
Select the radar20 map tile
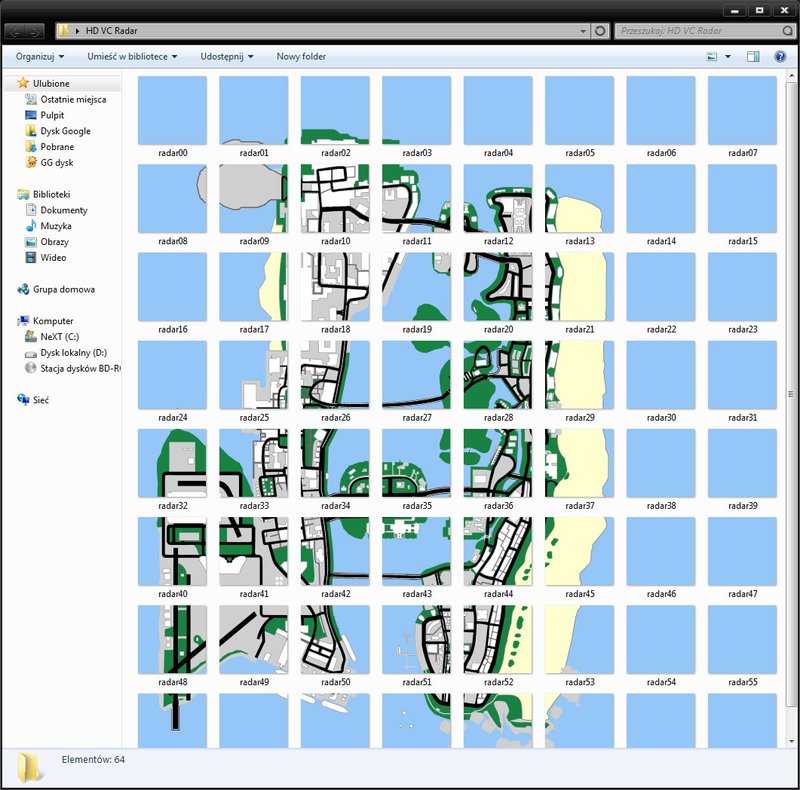pos(498,287)
